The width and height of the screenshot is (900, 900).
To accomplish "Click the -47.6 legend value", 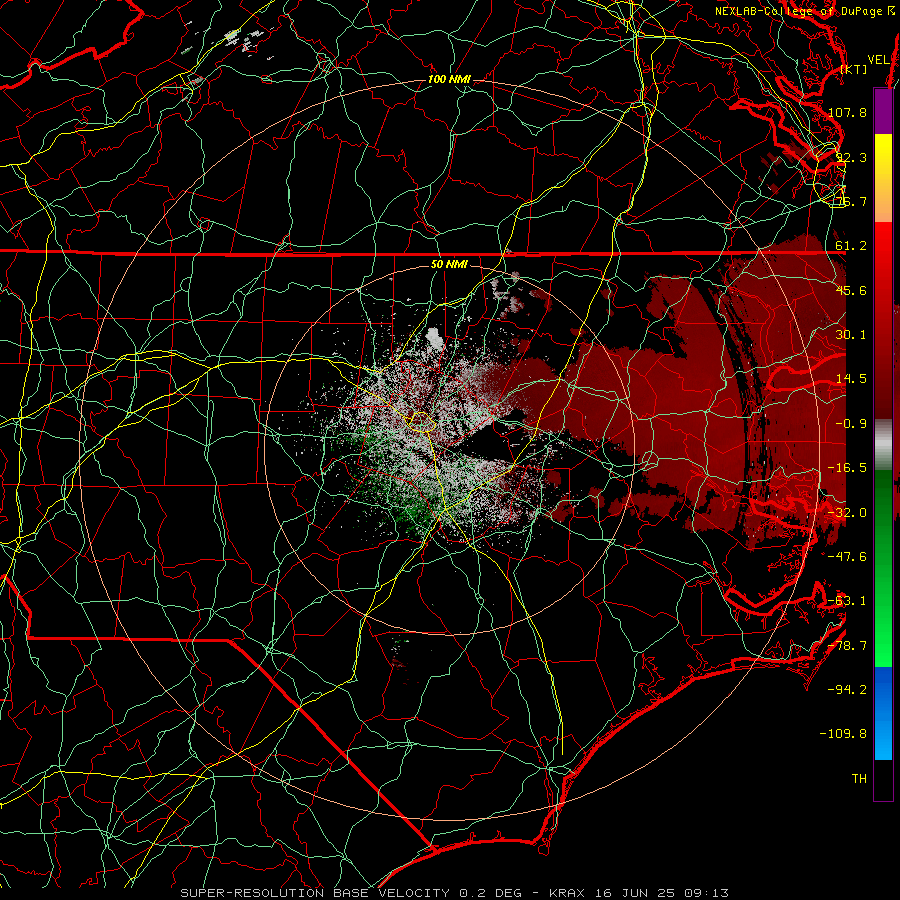I will point(847,557).
